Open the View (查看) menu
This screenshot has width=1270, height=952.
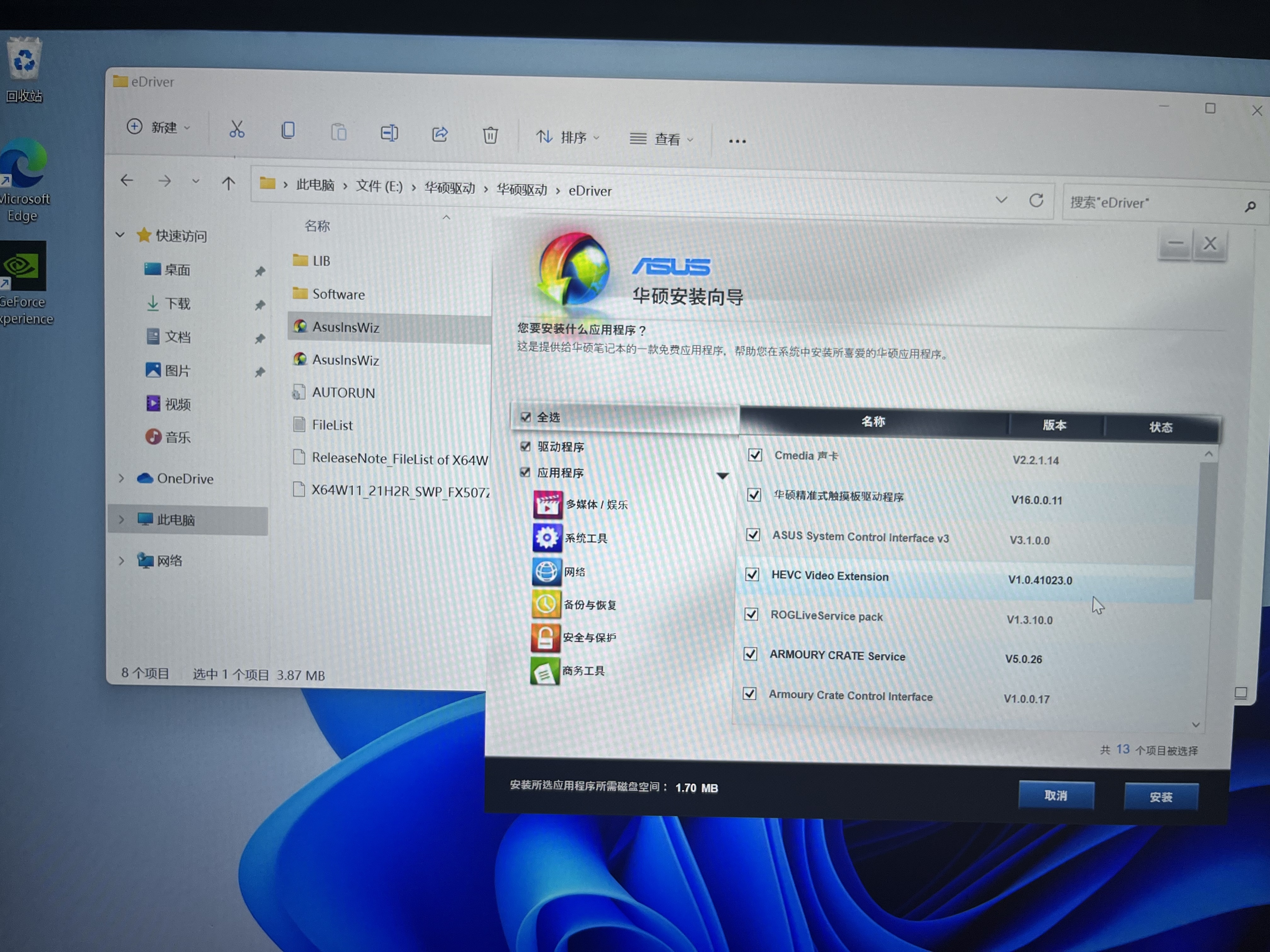tap(661, 139)
